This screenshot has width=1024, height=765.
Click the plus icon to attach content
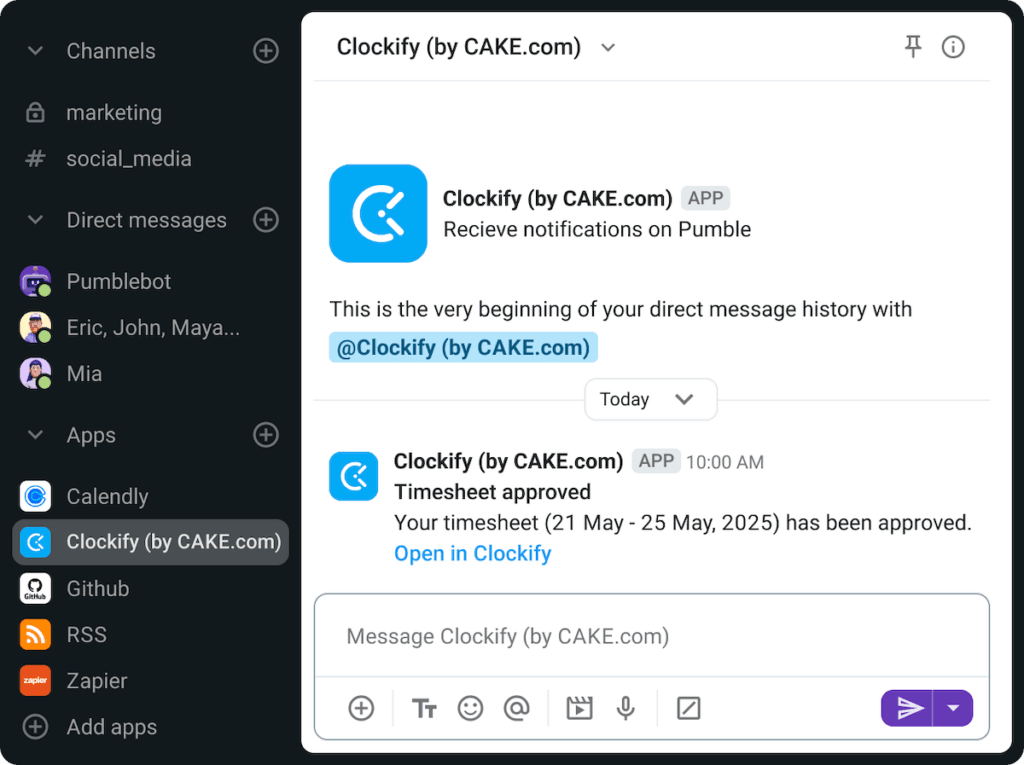361,708
